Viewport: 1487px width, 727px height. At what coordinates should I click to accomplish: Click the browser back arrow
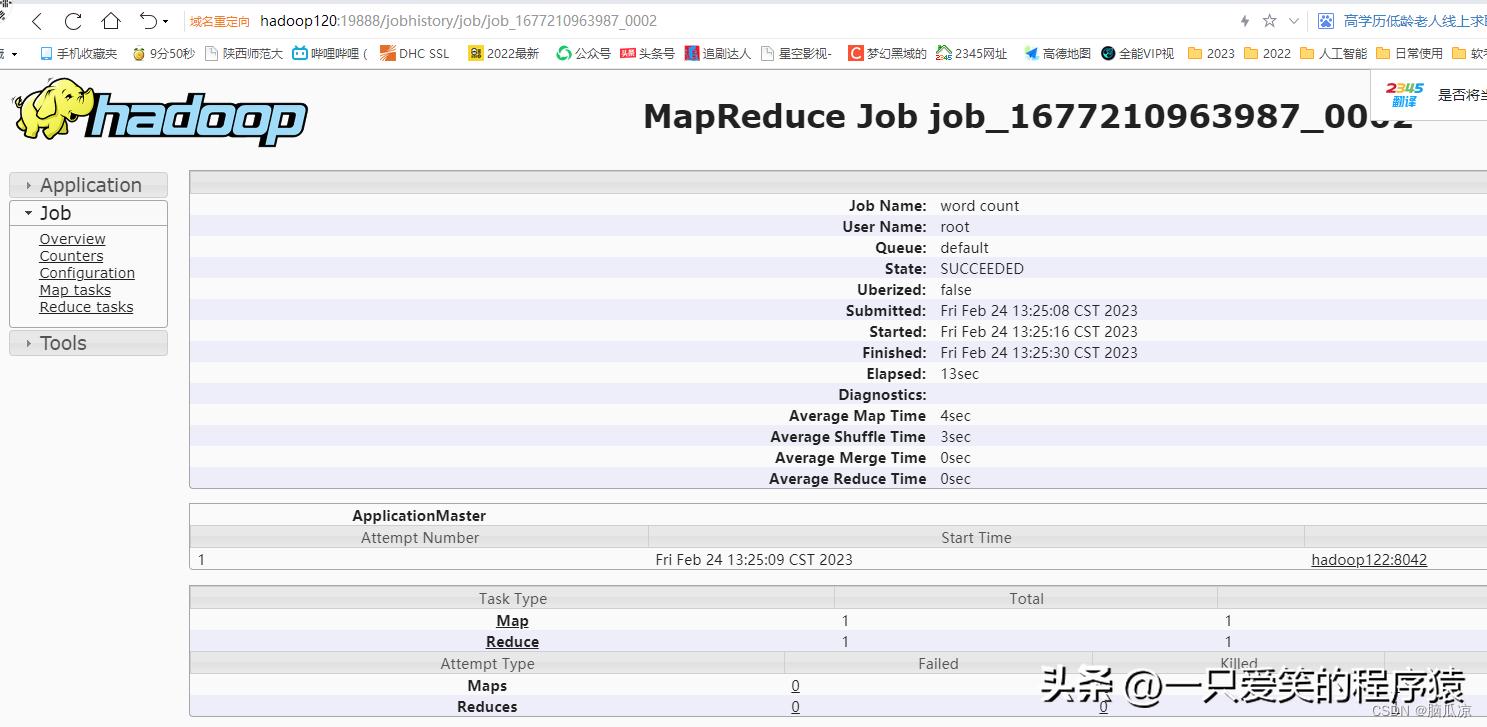[37, 21]
